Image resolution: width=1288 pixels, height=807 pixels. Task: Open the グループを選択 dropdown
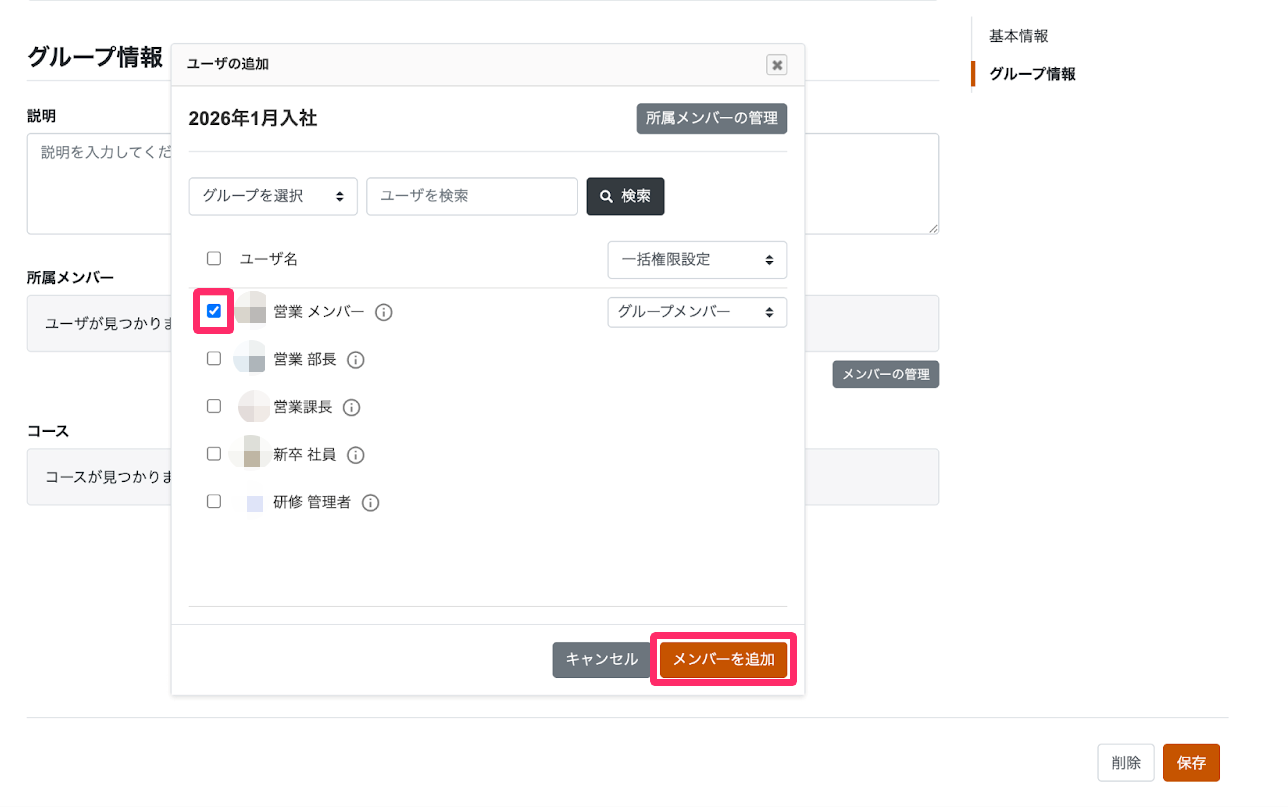click(x=273, y=196)
